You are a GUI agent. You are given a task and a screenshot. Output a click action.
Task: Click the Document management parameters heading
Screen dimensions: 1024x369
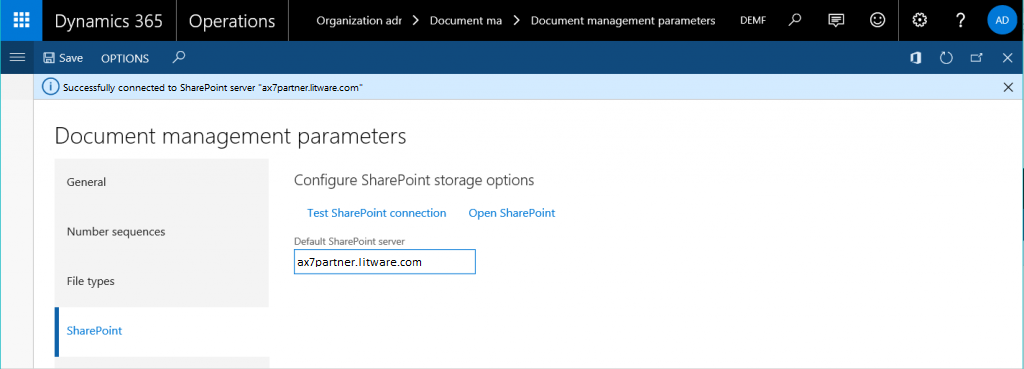231,136
